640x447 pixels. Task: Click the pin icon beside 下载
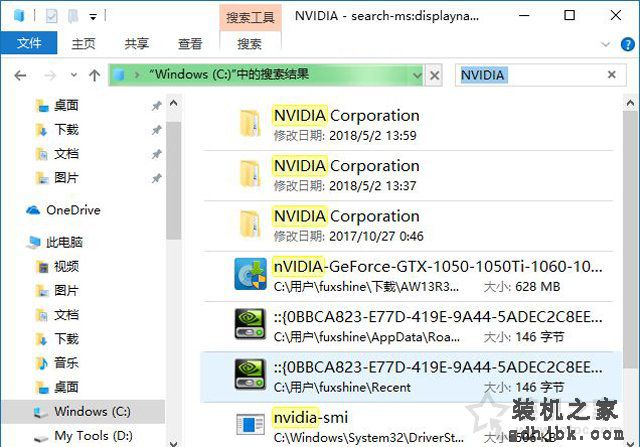click(156, 130)
